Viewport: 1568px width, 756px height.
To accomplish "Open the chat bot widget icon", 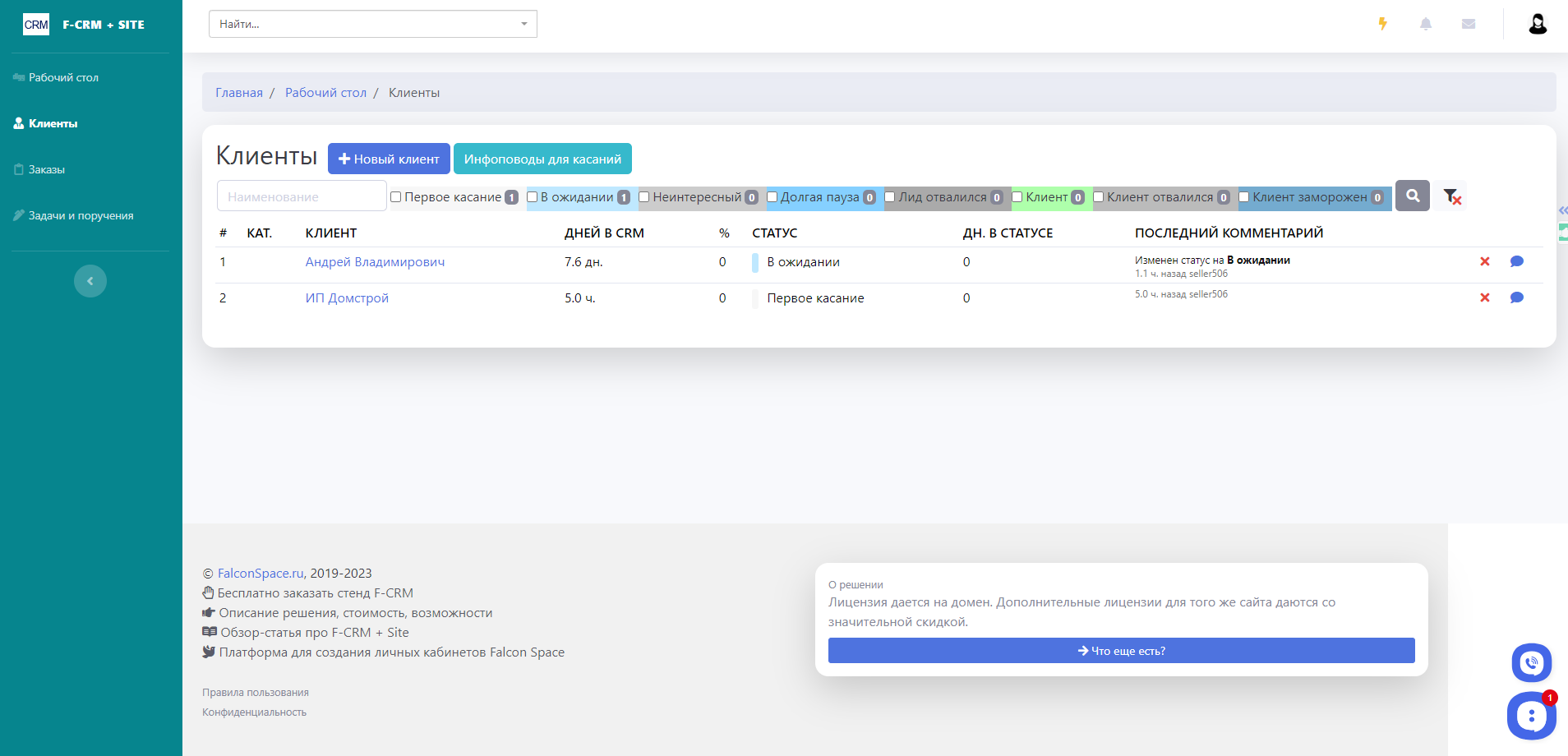I will click(1531, 716).
